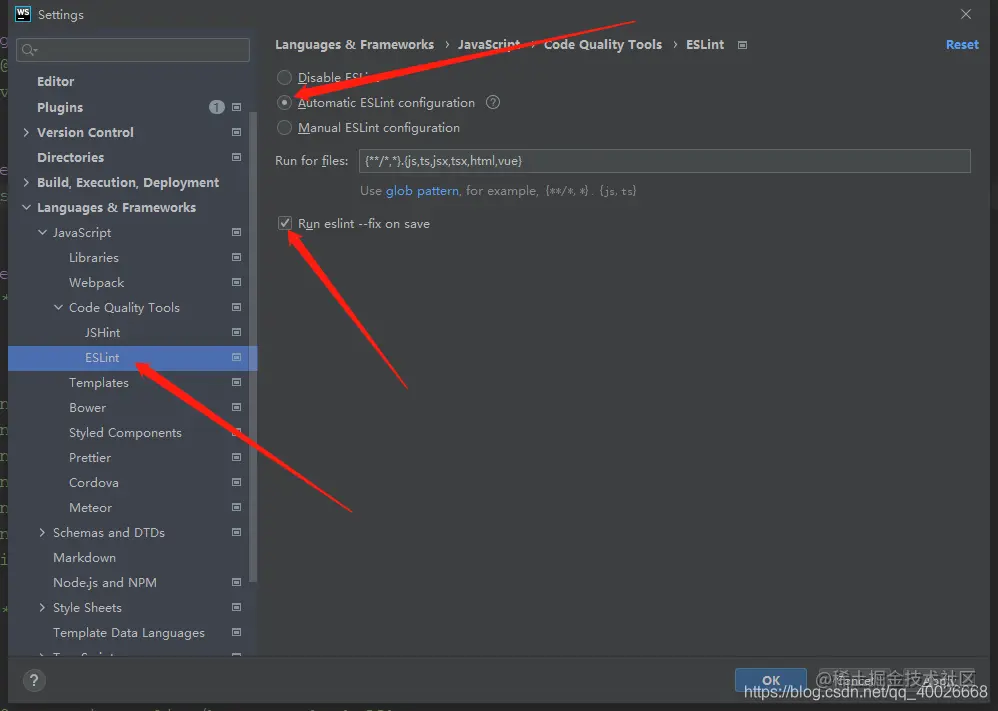998x711 pixels.
Task: Expand Schemas and DTDs node
Action: tap(42, 531)
